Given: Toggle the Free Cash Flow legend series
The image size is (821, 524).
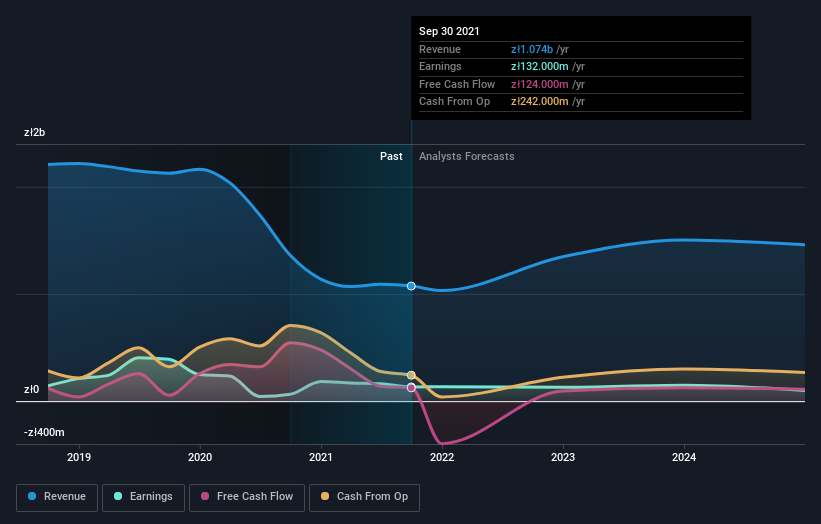Looking at the screenshot, I should [247, 497].
